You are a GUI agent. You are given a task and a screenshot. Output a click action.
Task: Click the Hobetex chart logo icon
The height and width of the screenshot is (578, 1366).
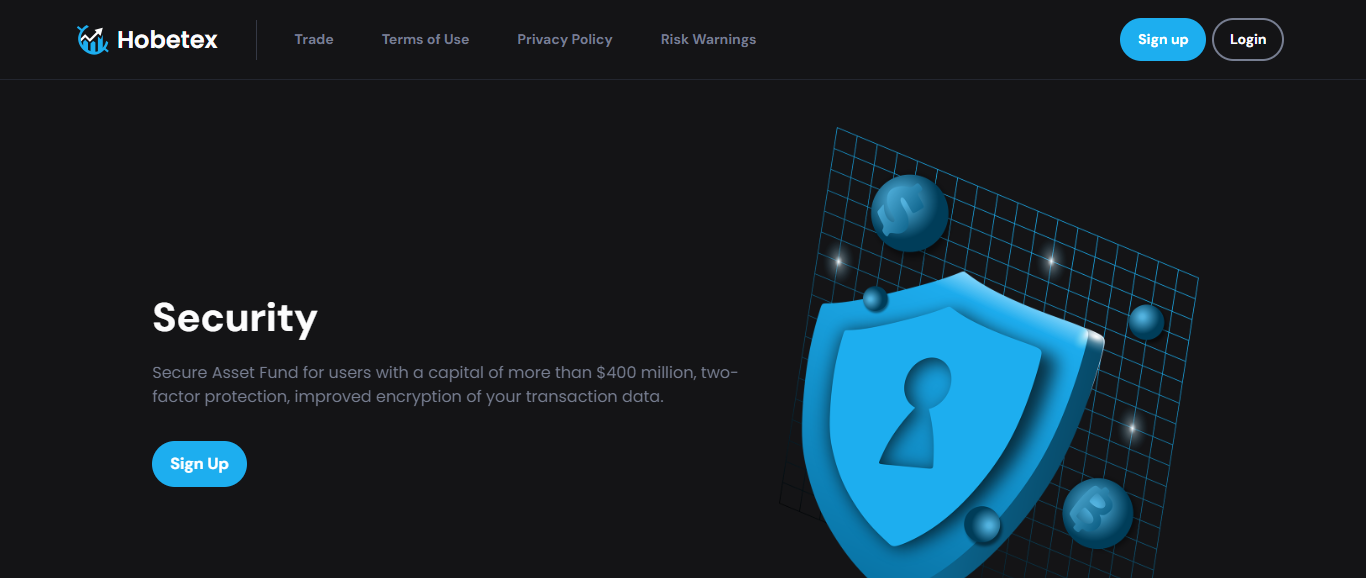(92, 40)
